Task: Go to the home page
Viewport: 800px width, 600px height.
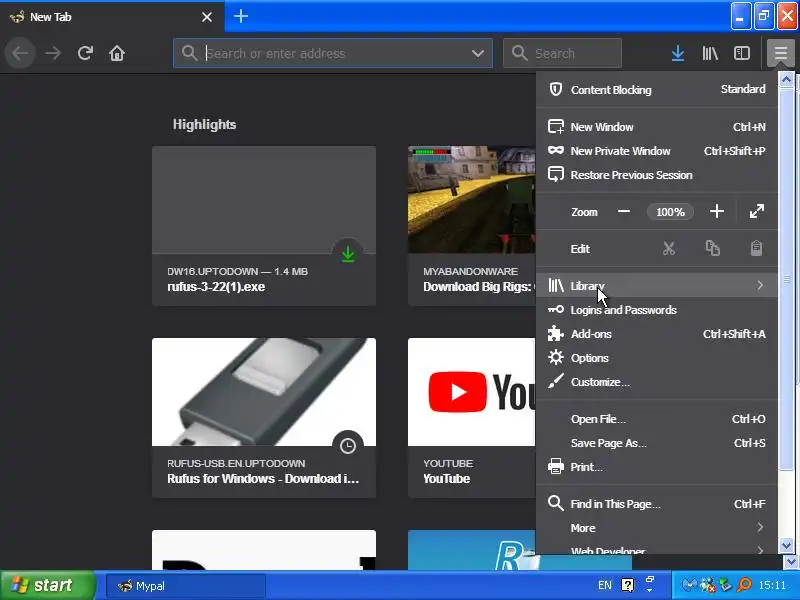Action: [x=117, y=53]
